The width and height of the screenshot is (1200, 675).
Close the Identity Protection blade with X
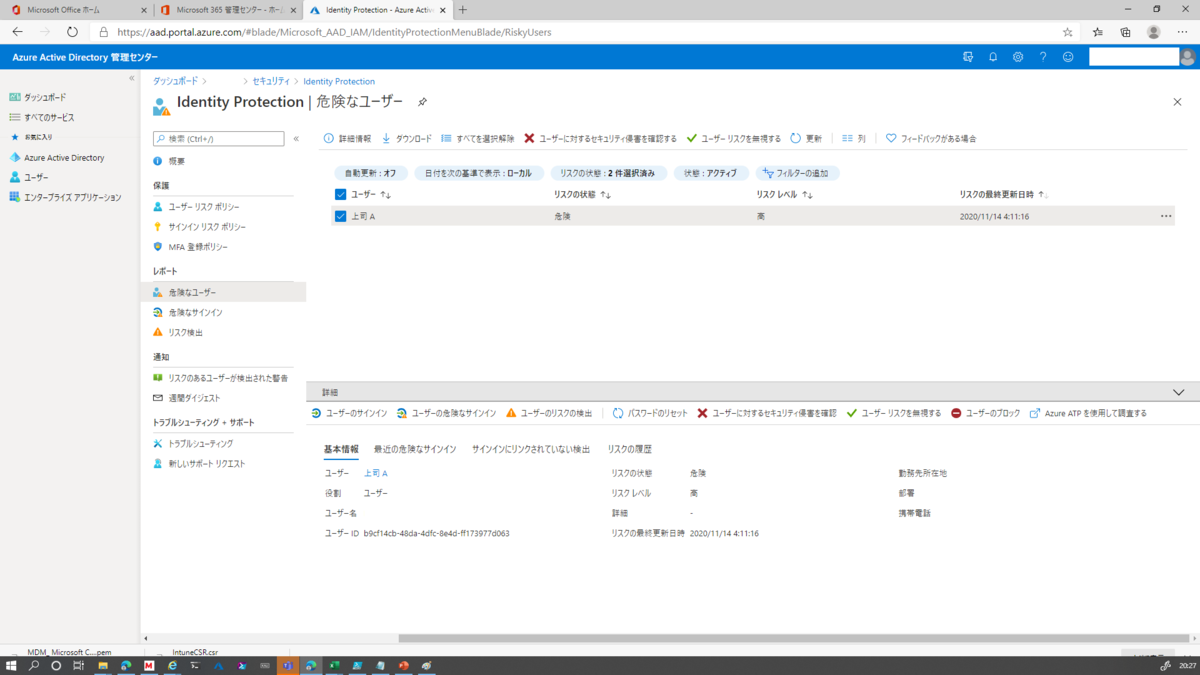1177,102
